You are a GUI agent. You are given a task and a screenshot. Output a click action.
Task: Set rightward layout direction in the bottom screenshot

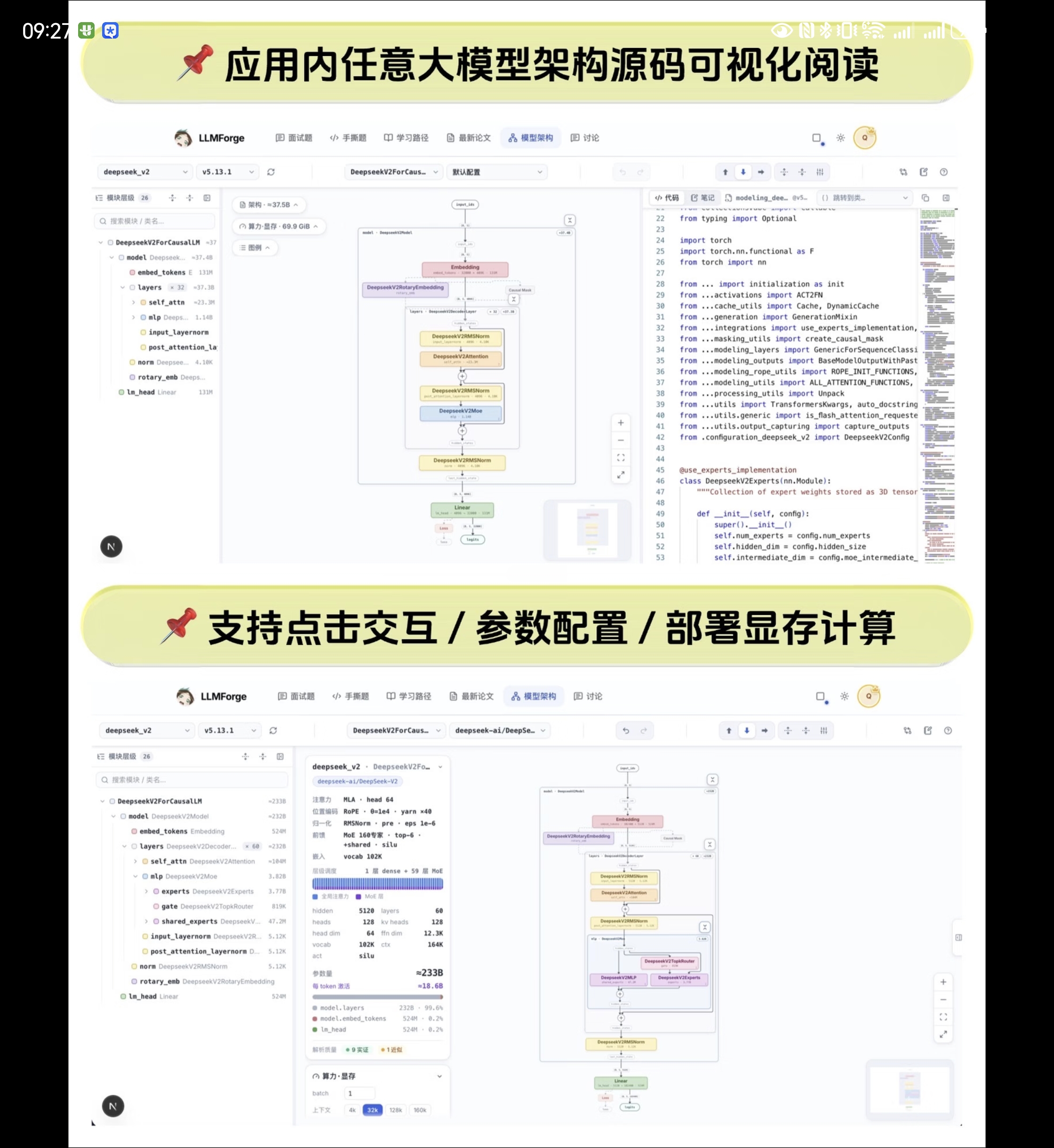[764, 731]
